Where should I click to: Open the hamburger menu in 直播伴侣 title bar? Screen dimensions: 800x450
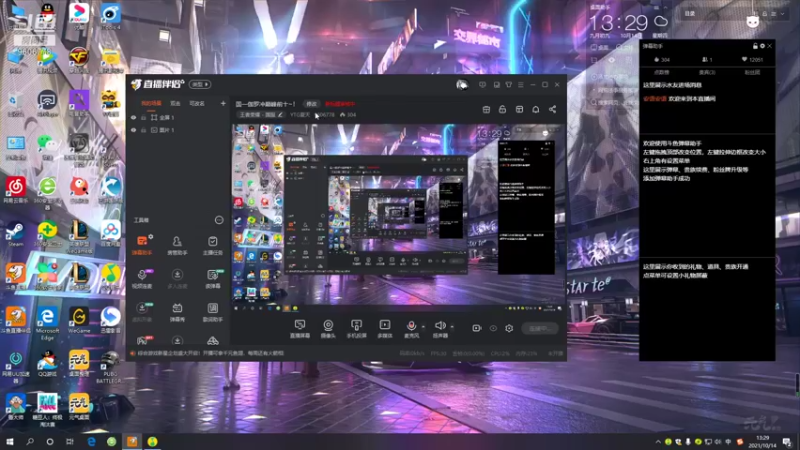(520, 85)
